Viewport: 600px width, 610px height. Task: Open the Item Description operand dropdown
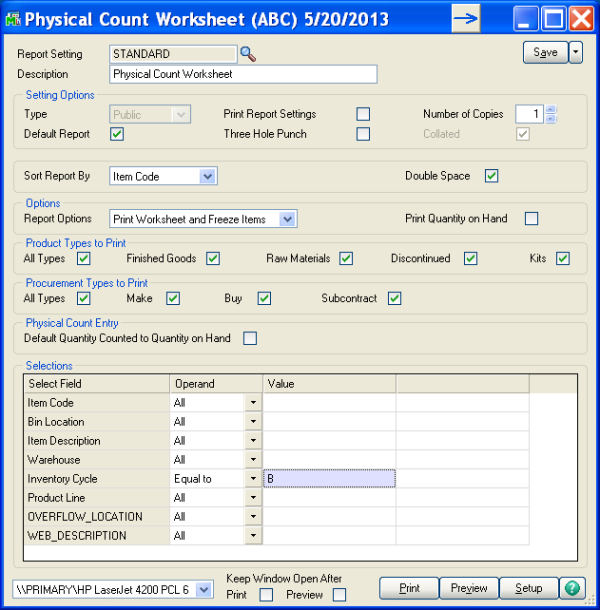coord(253,440)
